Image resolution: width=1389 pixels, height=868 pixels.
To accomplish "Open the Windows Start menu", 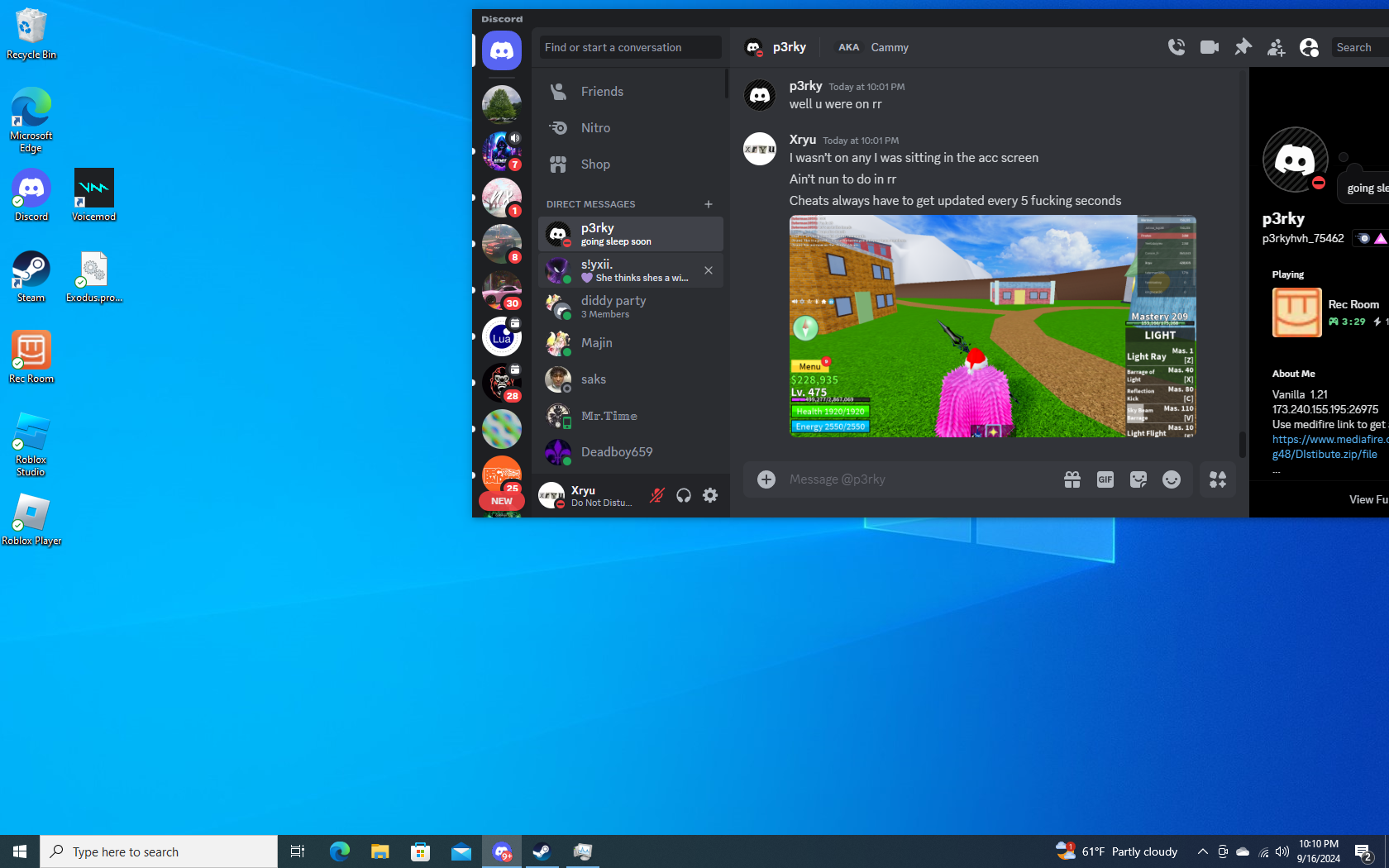I will 20,851.
